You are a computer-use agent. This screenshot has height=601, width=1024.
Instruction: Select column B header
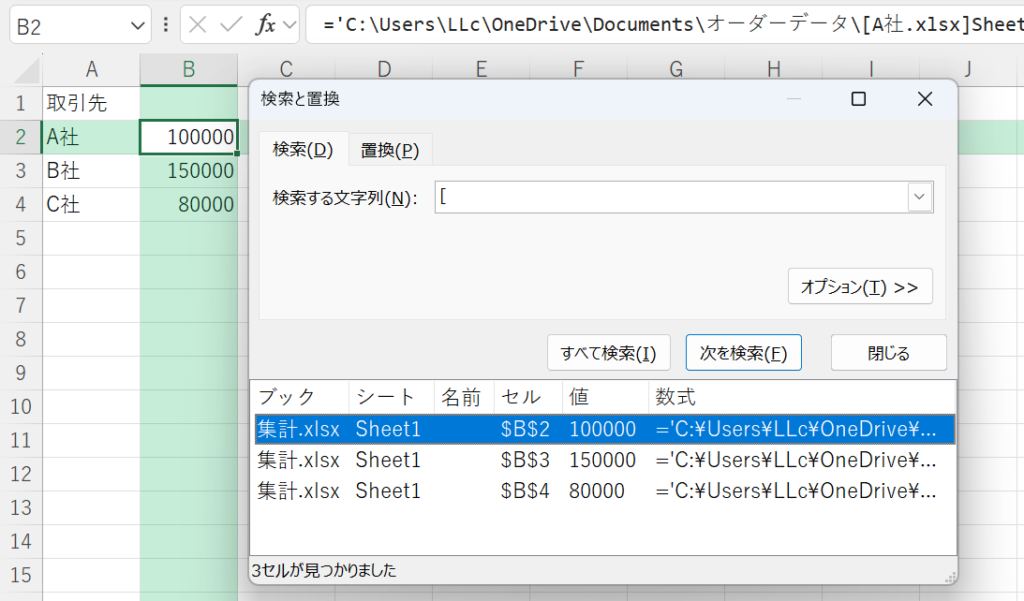click(189, 69)
